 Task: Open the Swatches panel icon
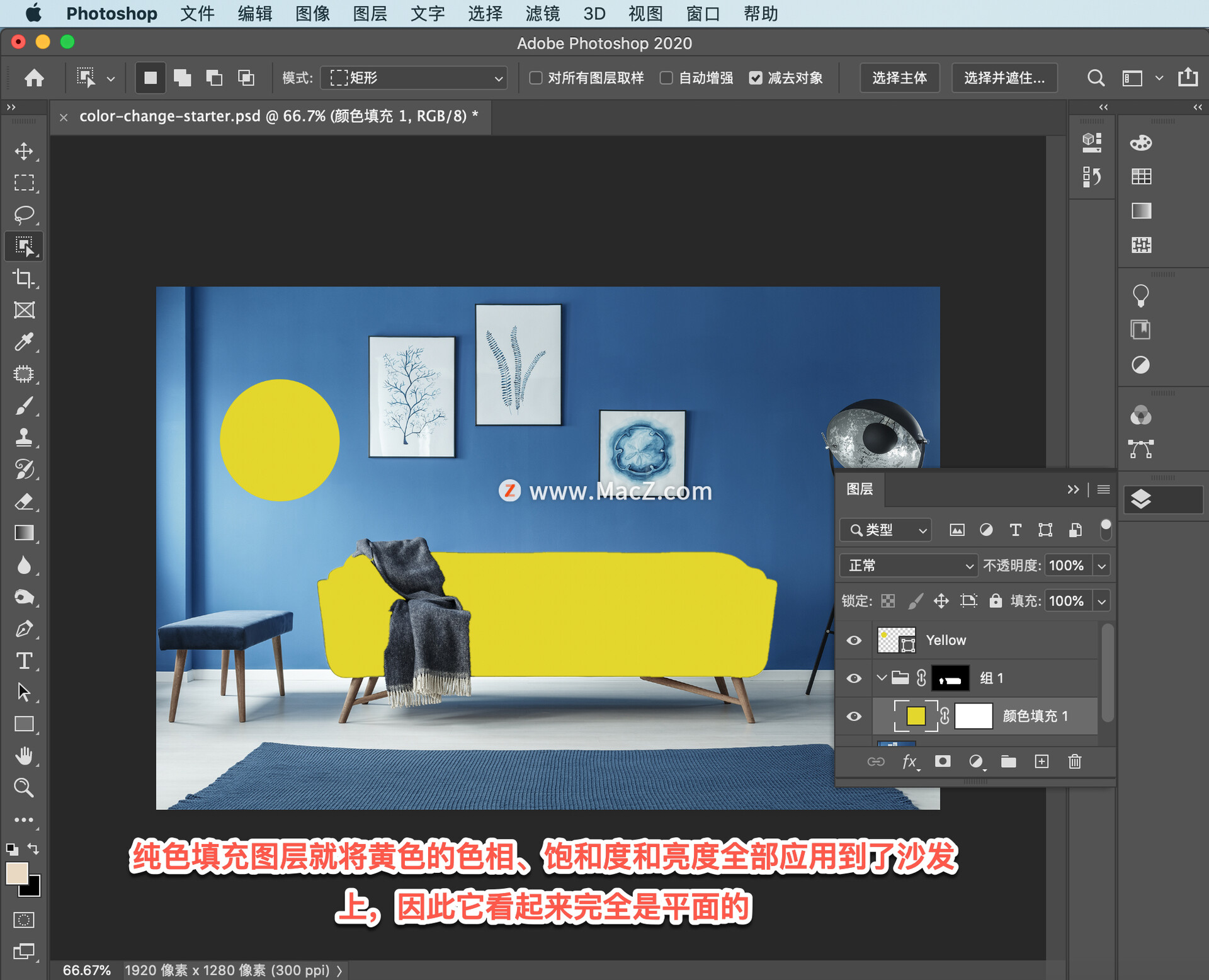1141,177
